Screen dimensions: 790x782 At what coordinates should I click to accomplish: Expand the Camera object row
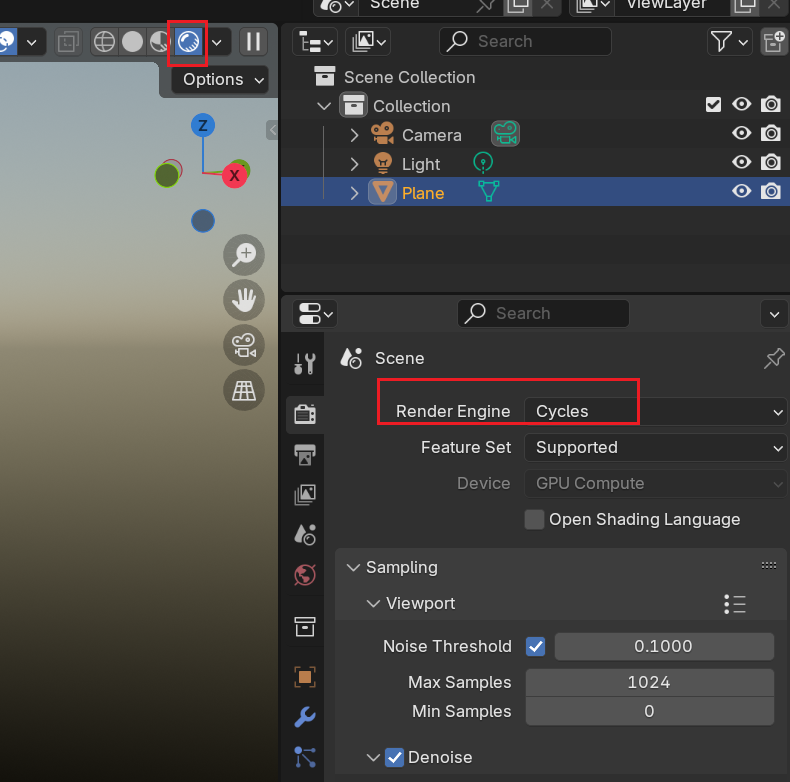pos(354,135)
